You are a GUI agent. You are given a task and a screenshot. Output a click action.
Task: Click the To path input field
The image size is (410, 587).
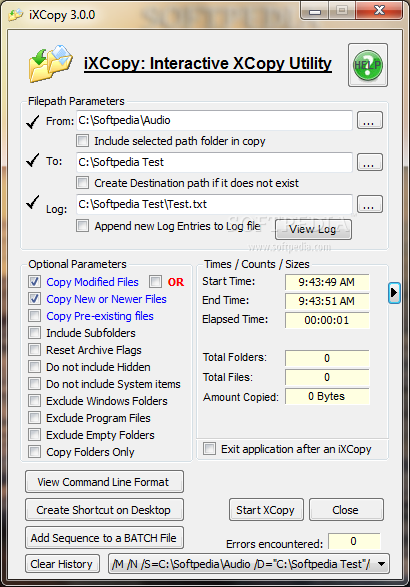(x=214, y=162)
